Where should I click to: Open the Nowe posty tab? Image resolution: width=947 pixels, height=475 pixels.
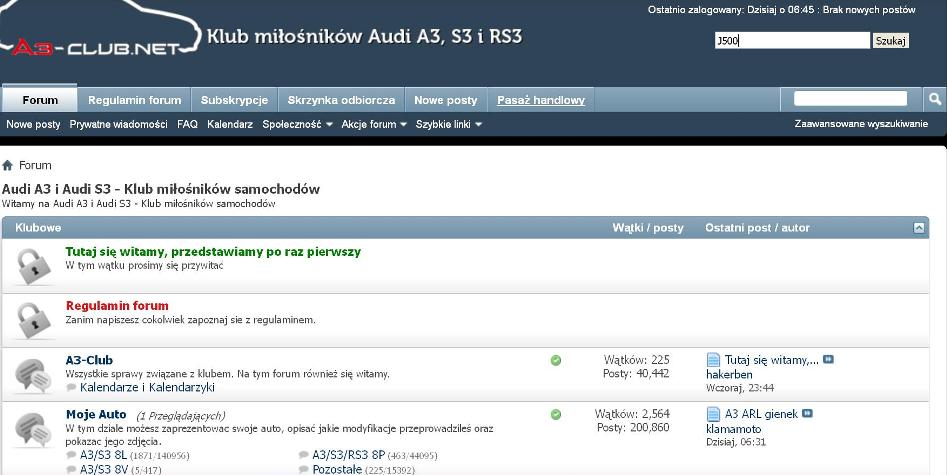point(446,100)
